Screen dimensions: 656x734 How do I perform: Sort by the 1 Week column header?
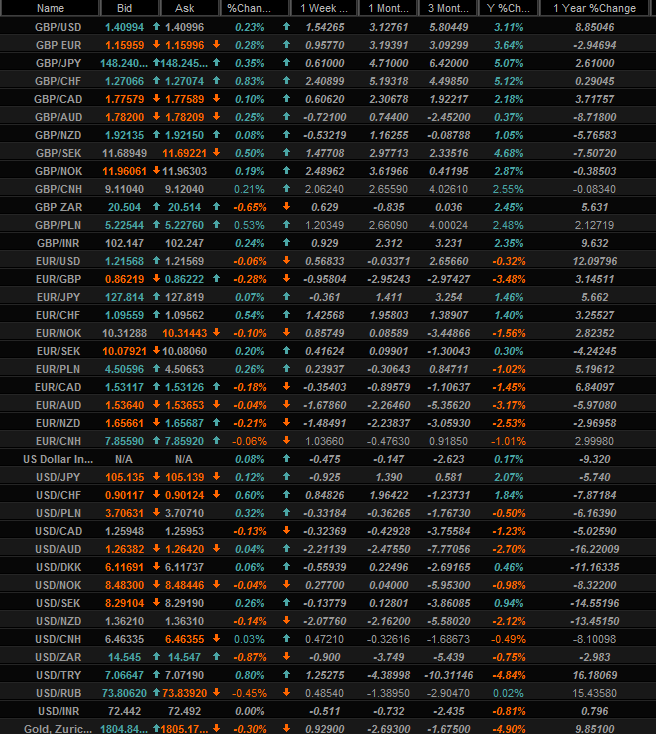[x=325, y=8]
